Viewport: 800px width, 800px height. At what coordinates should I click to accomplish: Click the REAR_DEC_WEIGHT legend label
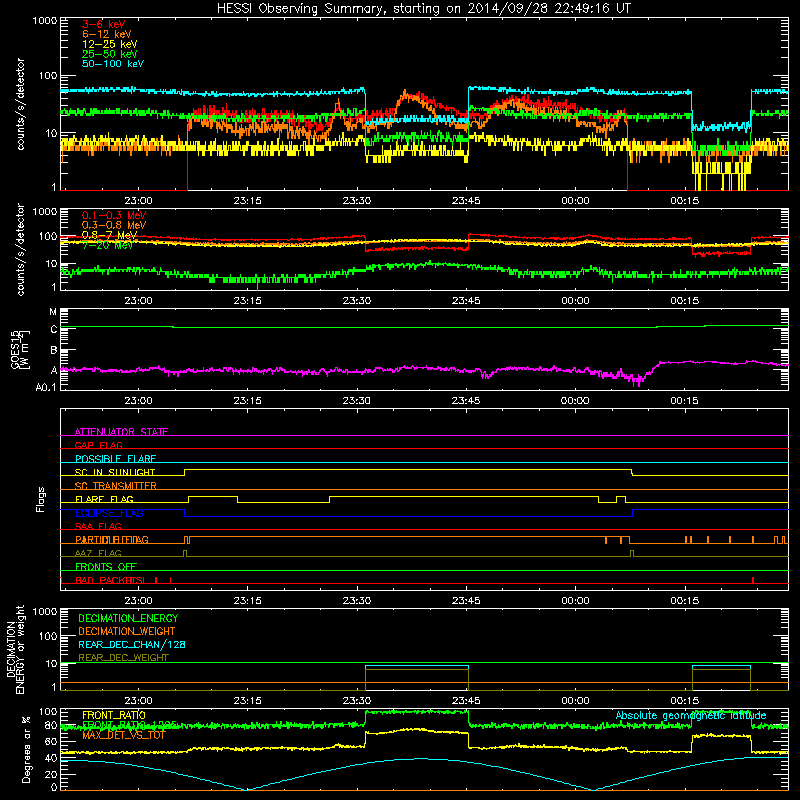[123, 658]
